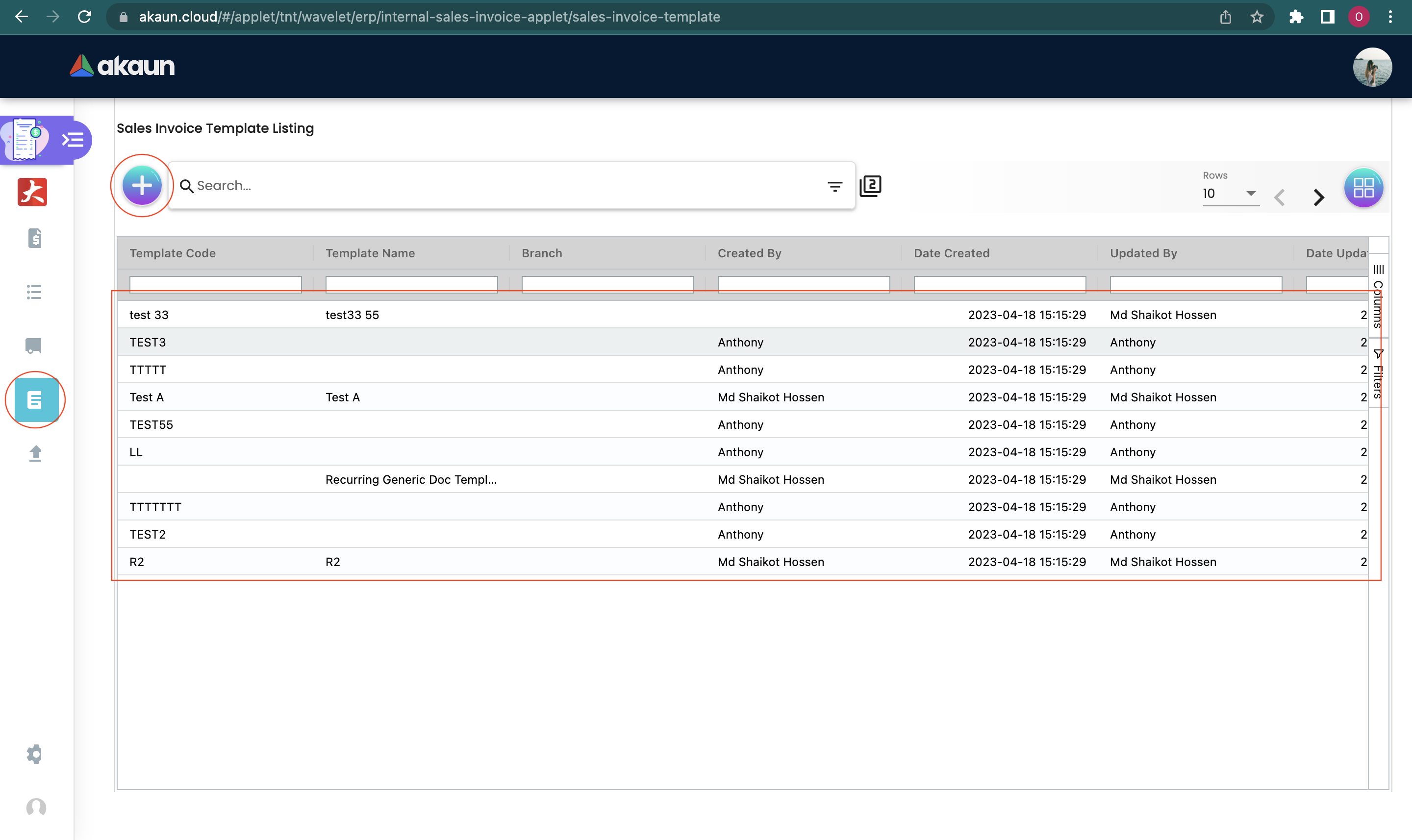Viewport: 1412px width, 840px height.
Task: Open the Columns side panel tab
Action: click(1378, 296)
